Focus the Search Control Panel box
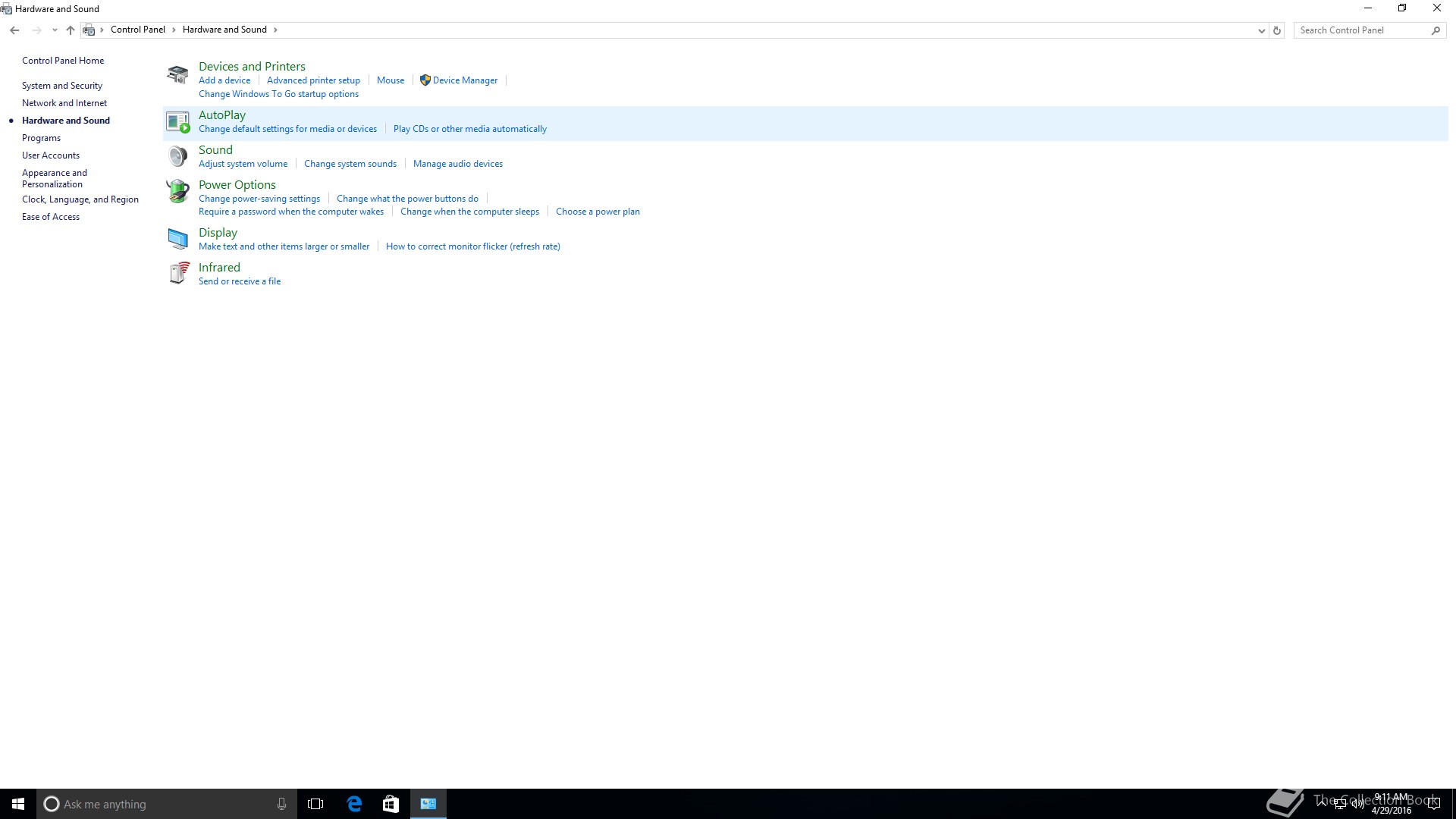 (x=1361, y=30)
